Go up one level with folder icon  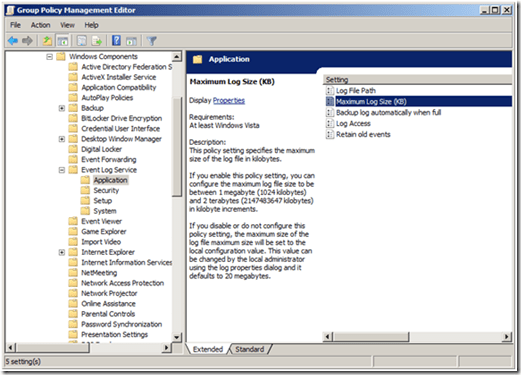pyautogui.click(x=47, y=41)
